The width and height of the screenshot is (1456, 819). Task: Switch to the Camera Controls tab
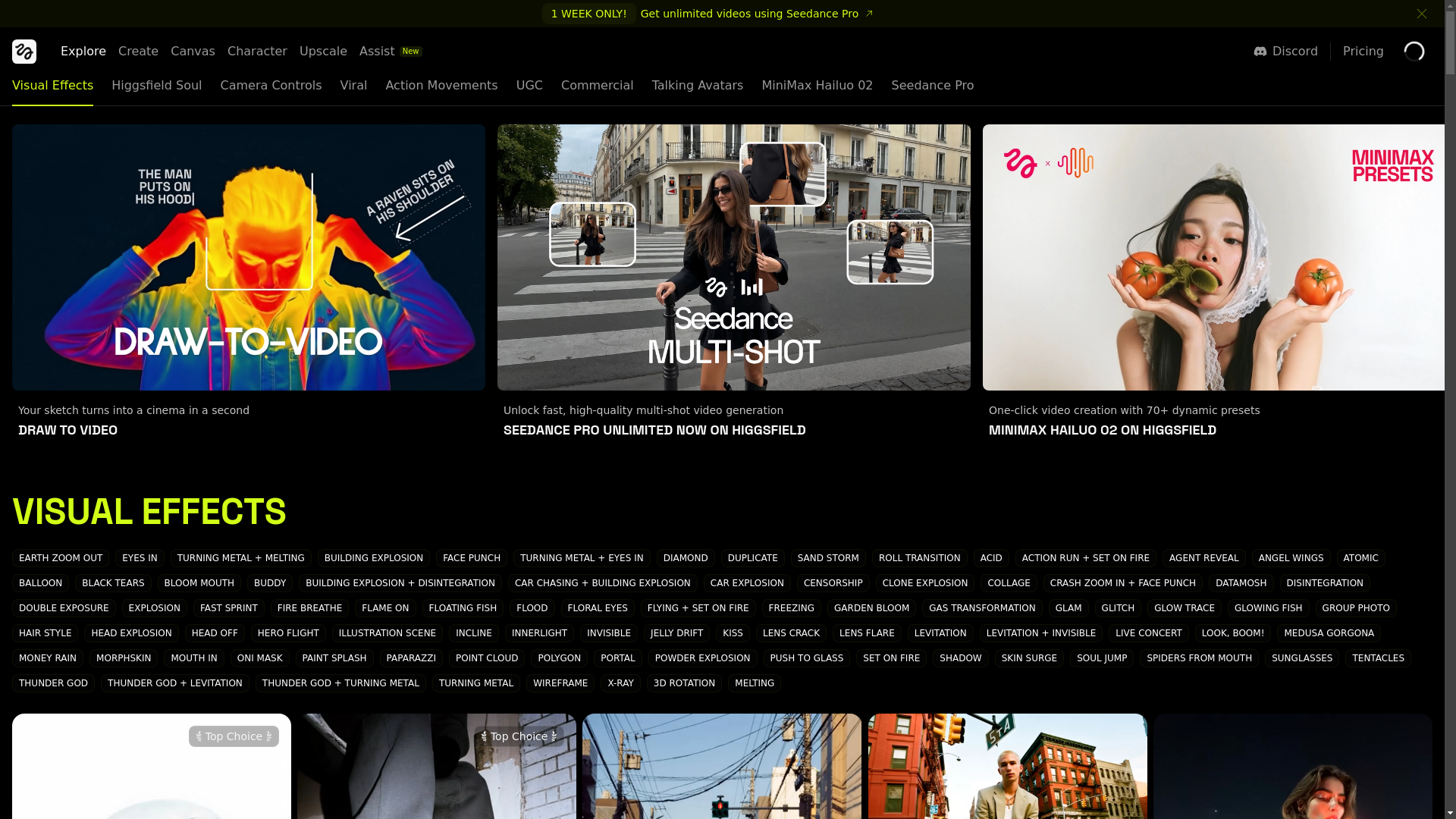click(x=271, y=86)
